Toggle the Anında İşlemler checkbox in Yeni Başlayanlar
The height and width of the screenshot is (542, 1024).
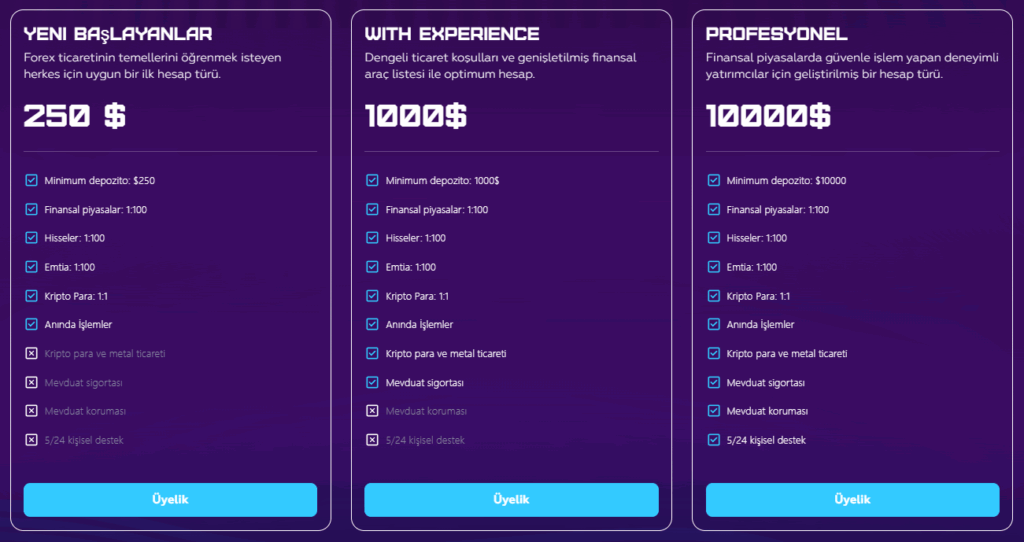tap(31, 324)
